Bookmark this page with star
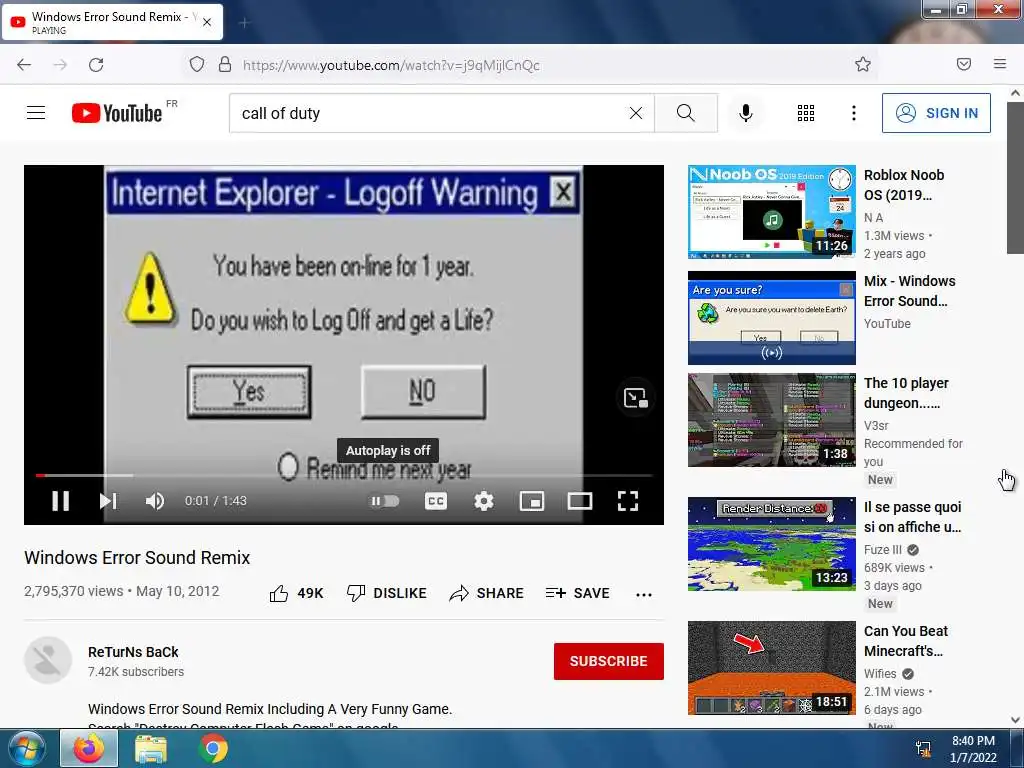The image size is (1024, 768). coord(863,64)
